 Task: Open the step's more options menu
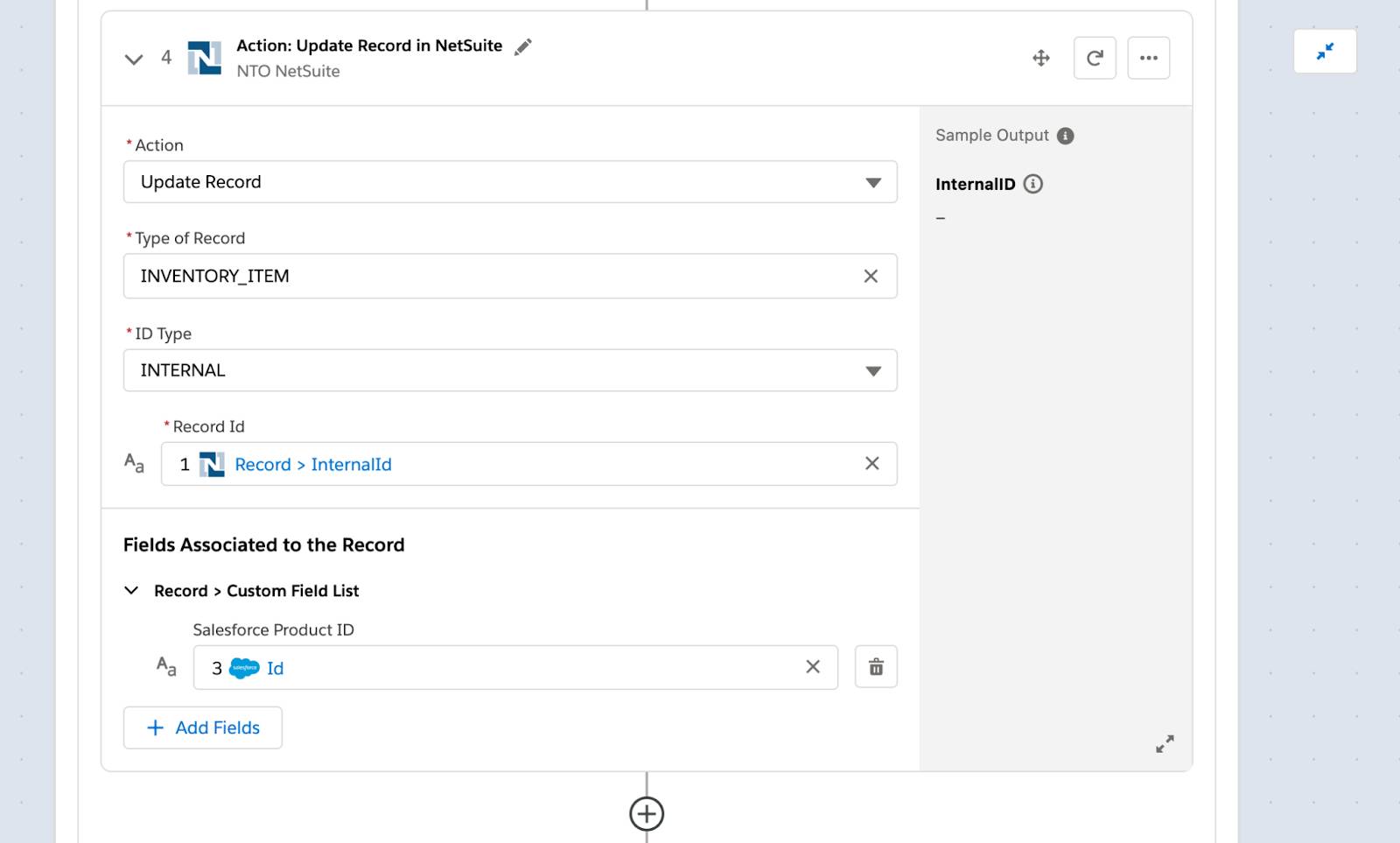1149,59
